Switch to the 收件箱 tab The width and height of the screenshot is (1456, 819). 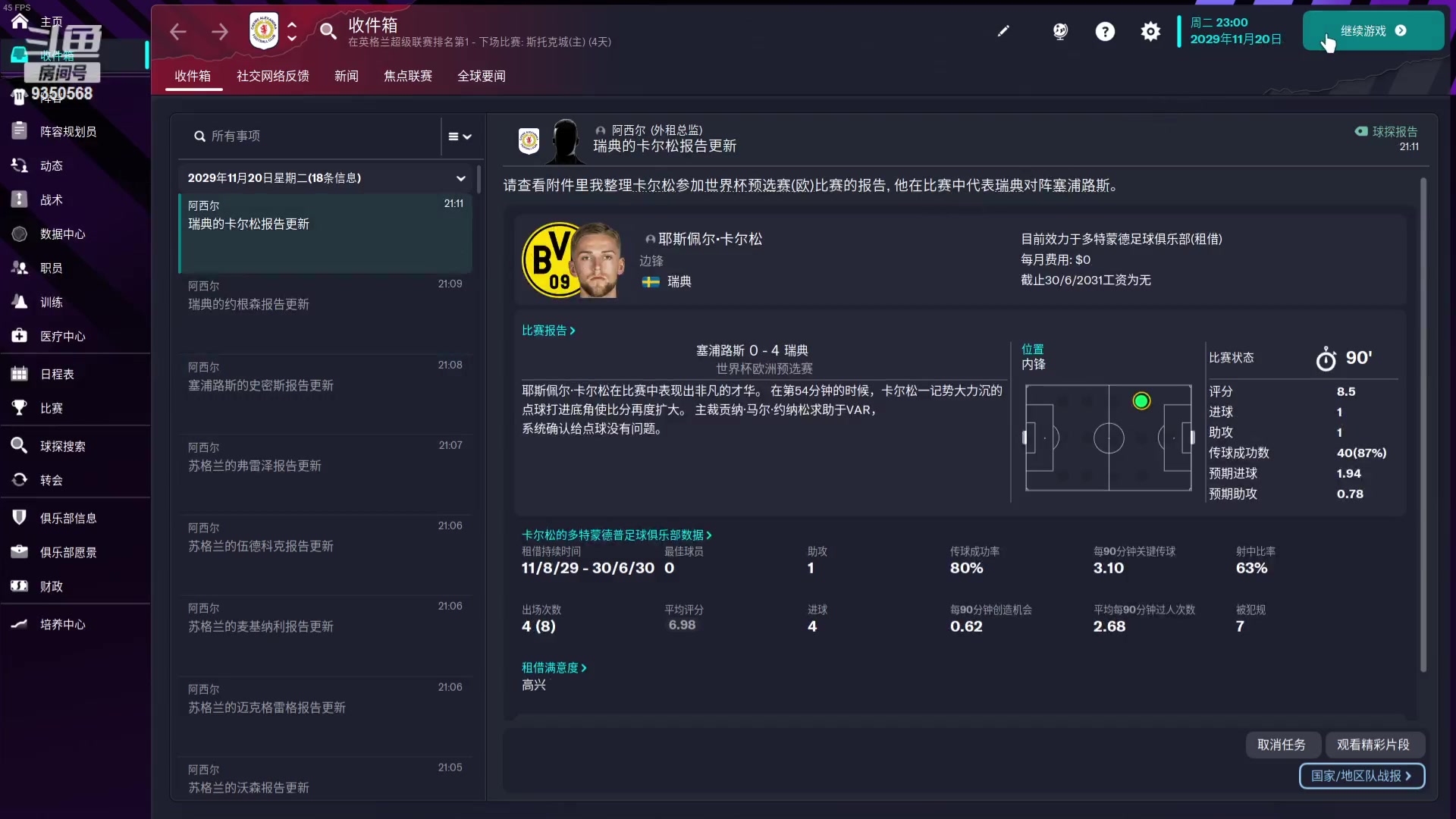click(193, 76)
